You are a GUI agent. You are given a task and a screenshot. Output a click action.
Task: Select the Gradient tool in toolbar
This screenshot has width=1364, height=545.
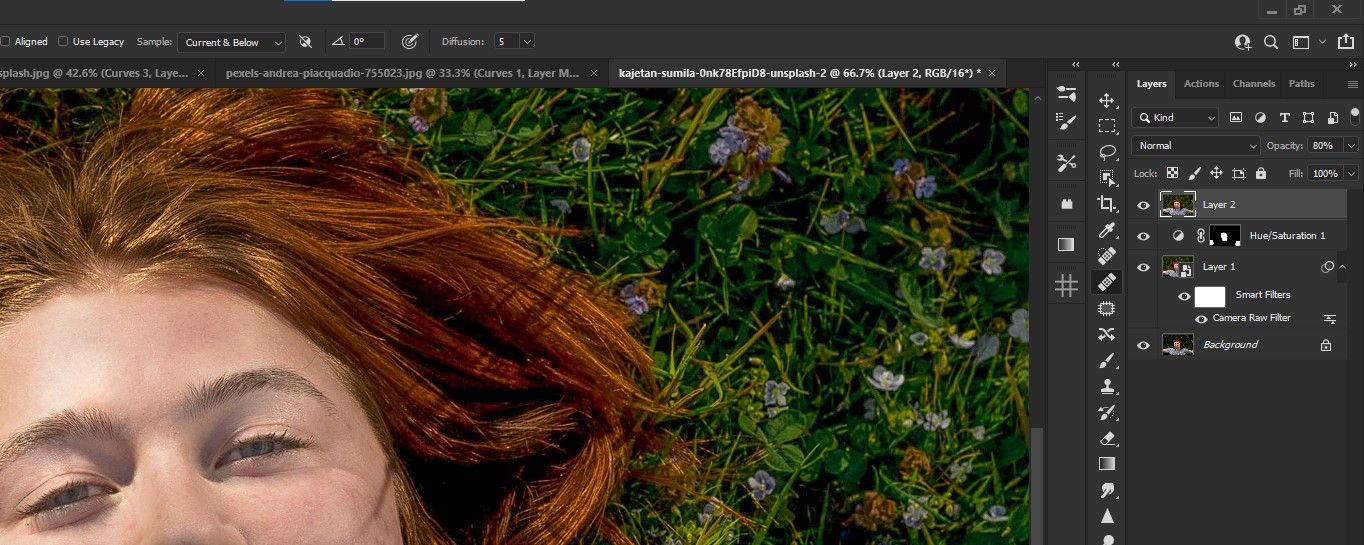pyautogui.click(x=1107, y=464)
